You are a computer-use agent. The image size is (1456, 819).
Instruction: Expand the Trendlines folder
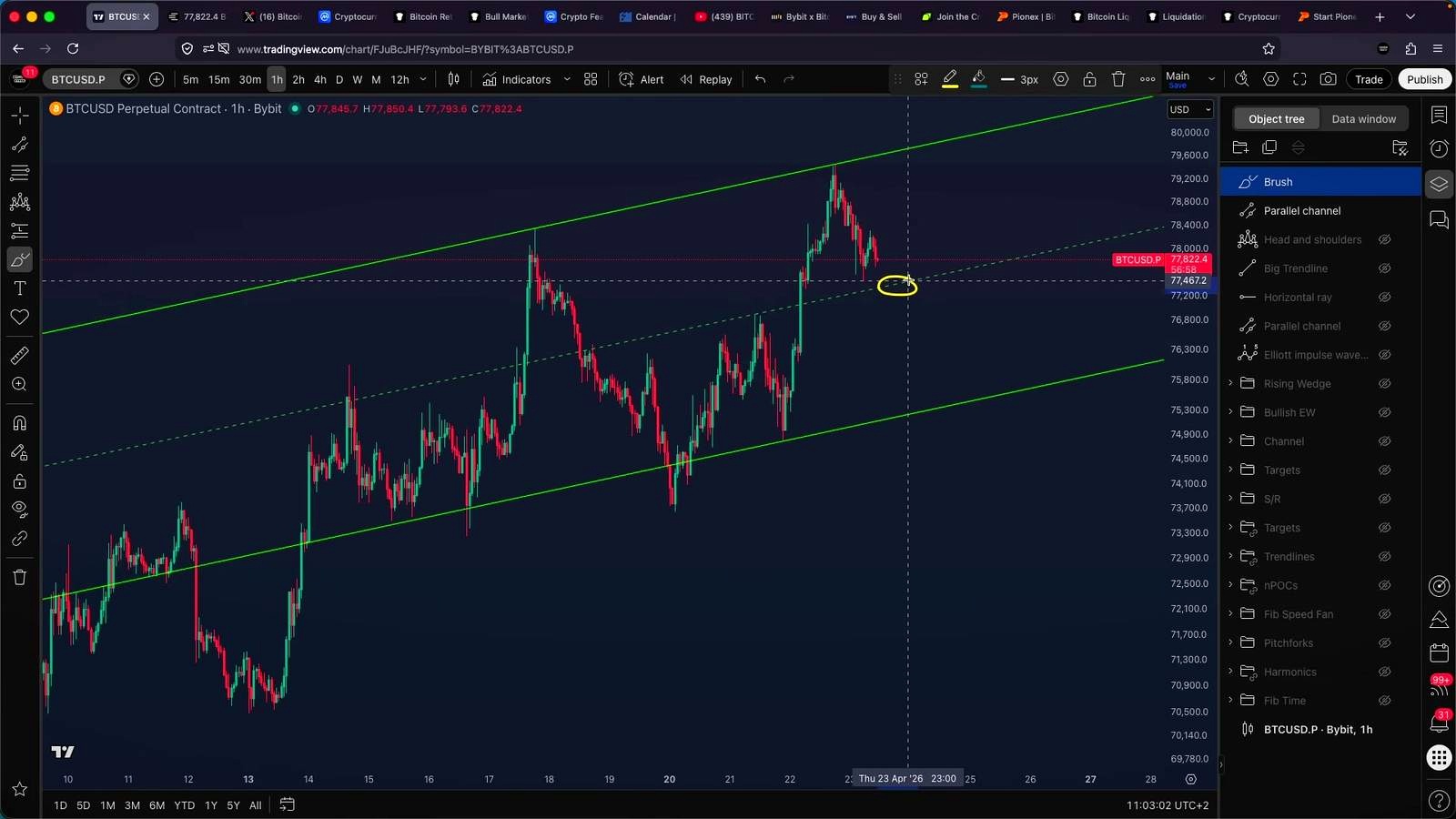1230,556
